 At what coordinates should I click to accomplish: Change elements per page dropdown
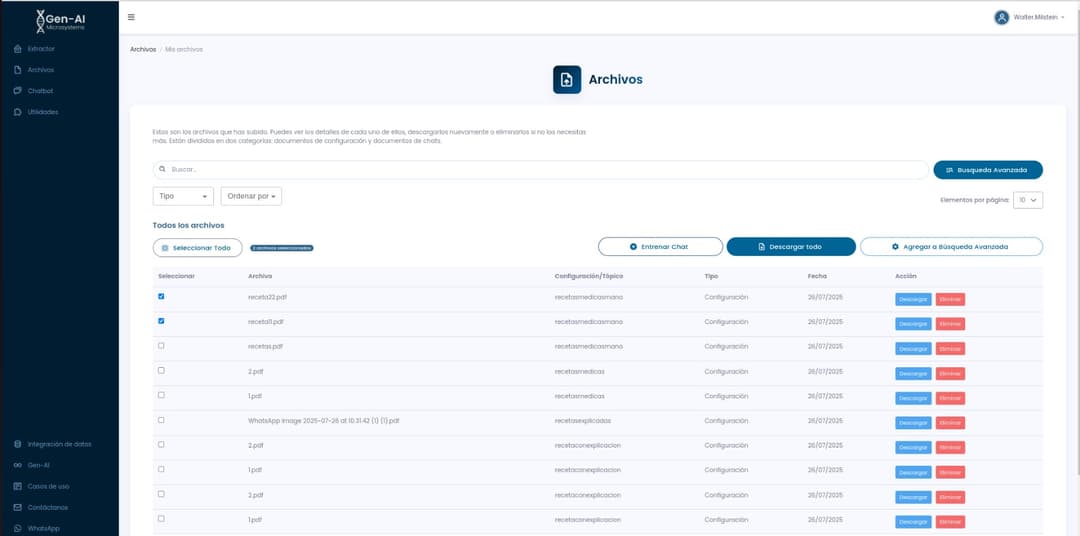(x=1028, y=200)
